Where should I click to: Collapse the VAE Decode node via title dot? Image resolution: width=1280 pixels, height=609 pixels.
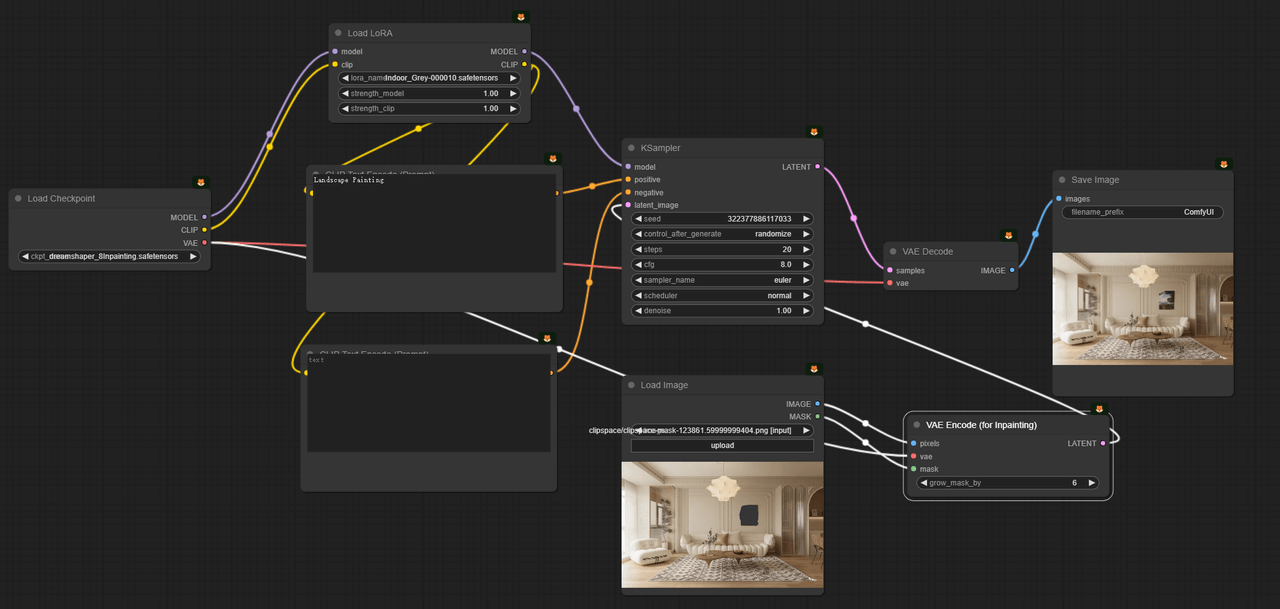894,252
